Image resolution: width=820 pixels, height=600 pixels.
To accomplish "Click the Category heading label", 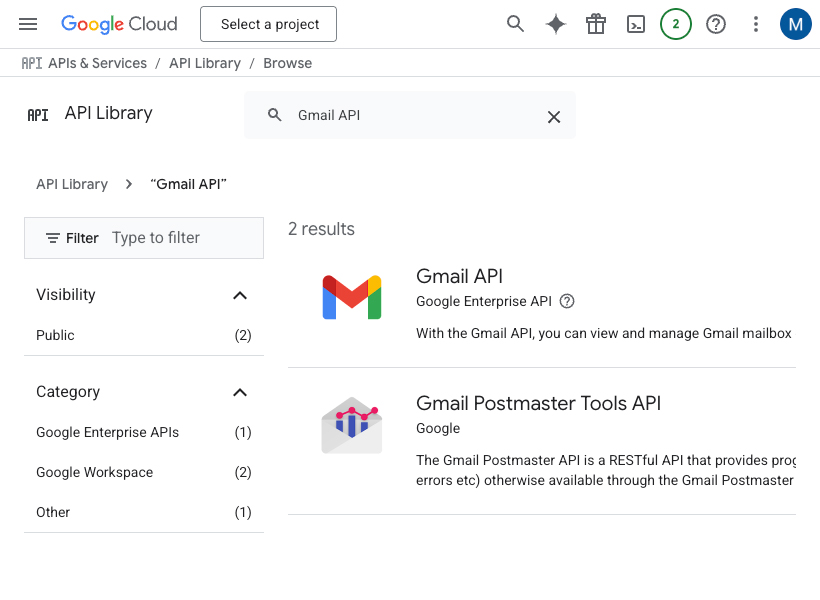I will click(x=68, y=392).
